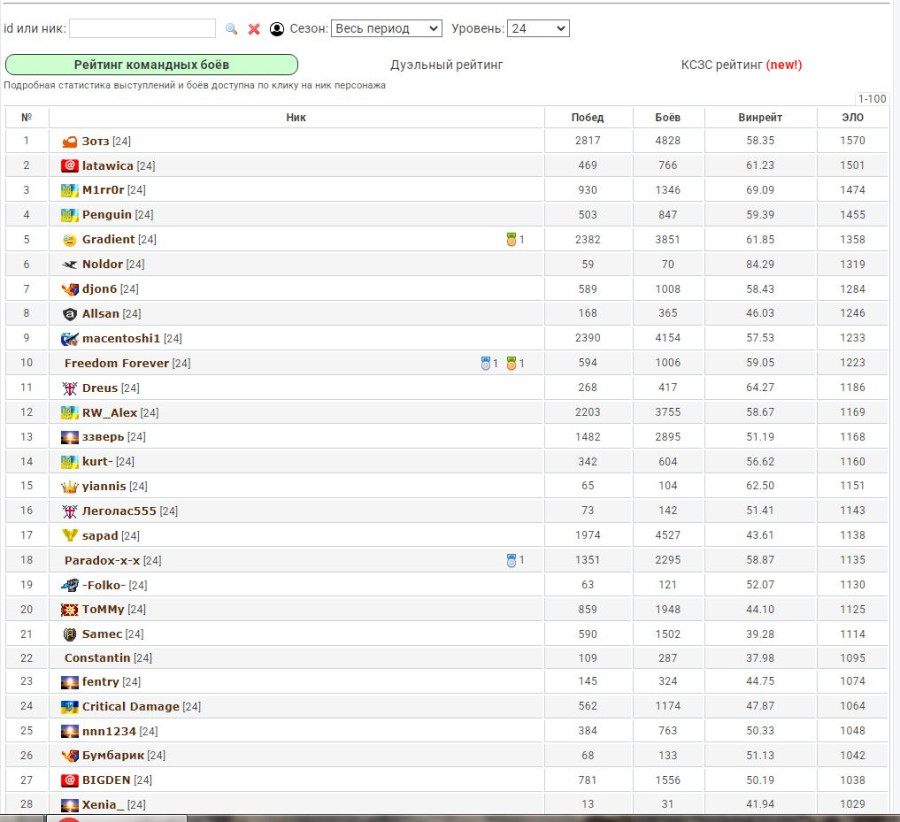This screenshot has height=822, width=900.
Task: Open player Freedom Forever's statistics
Action: (117, 363)
